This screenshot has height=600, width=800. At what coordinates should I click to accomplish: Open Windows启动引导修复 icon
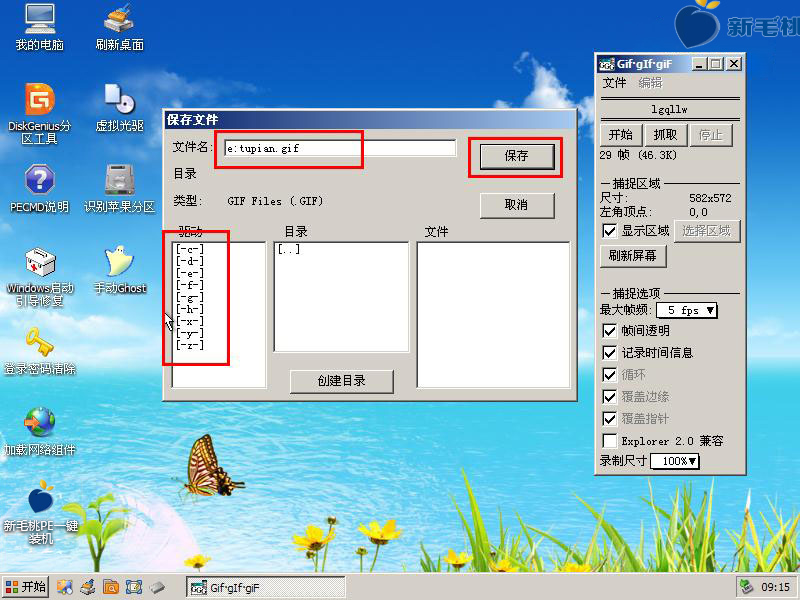(x=40, y=277)
